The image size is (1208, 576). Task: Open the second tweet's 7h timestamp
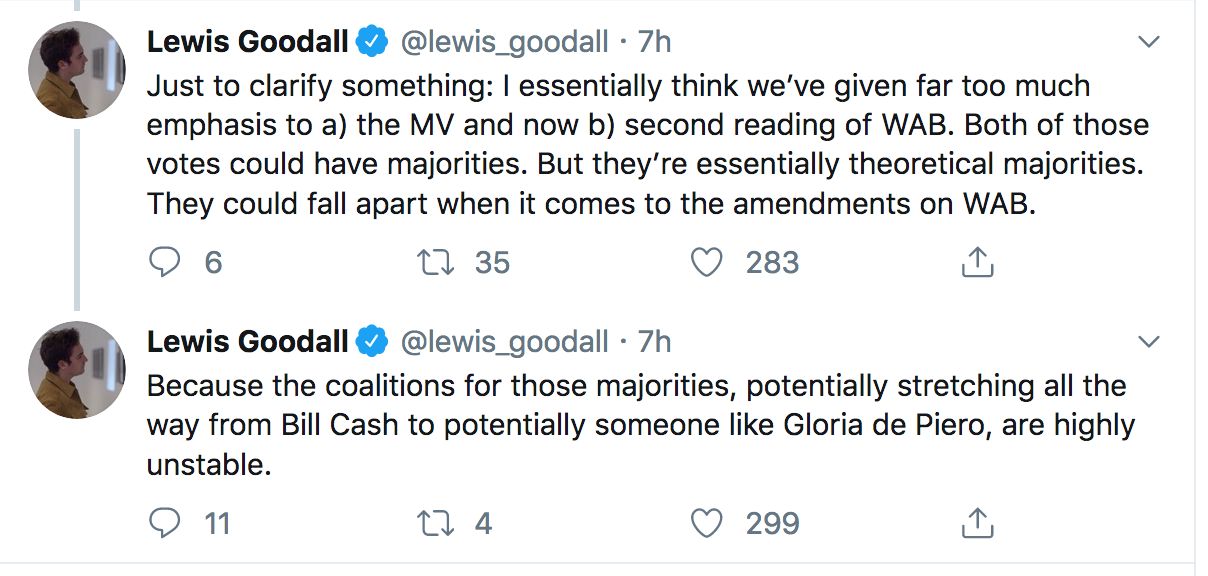click(x=655, y=342)
